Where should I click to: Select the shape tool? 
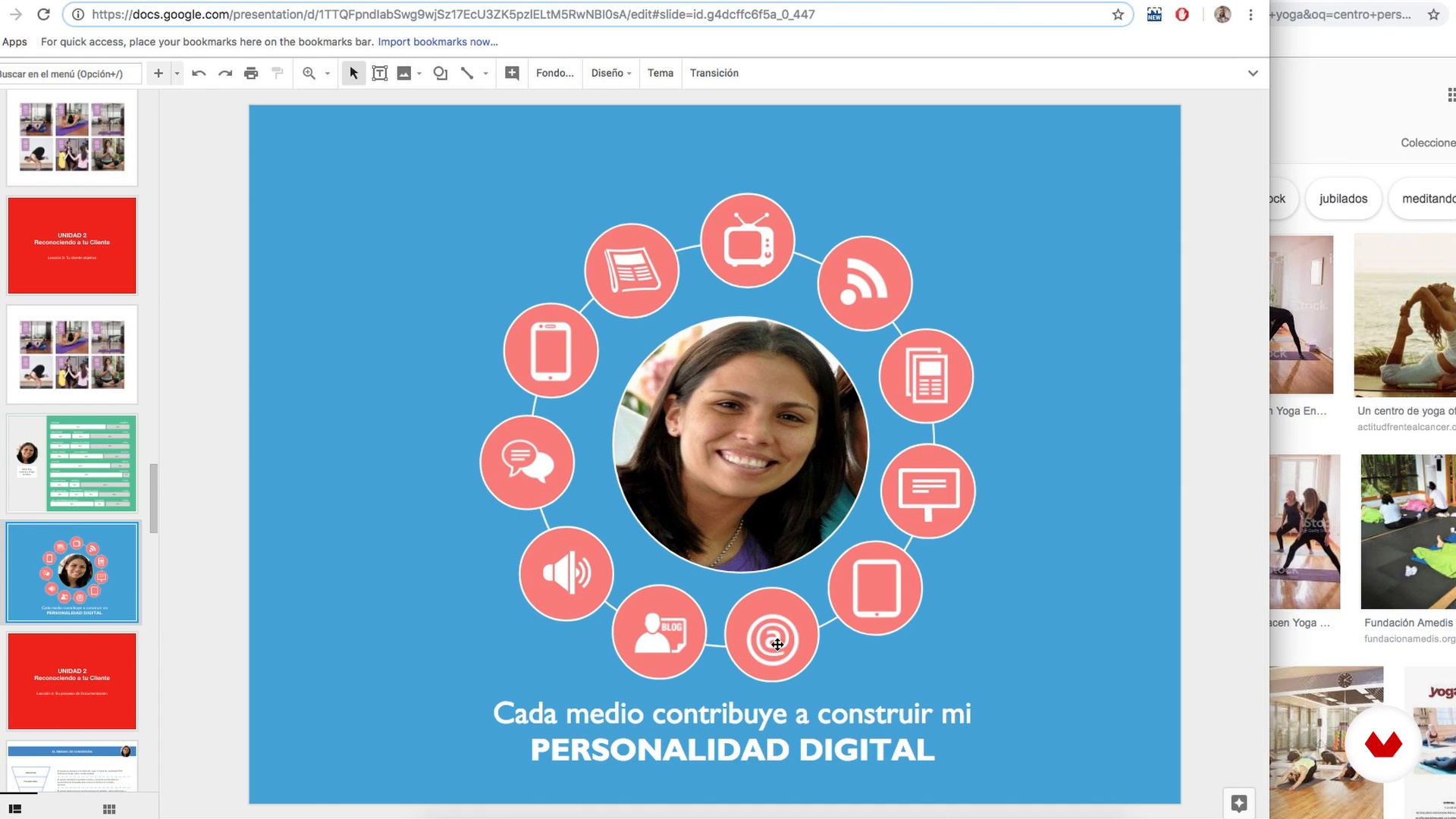[441, 73]
